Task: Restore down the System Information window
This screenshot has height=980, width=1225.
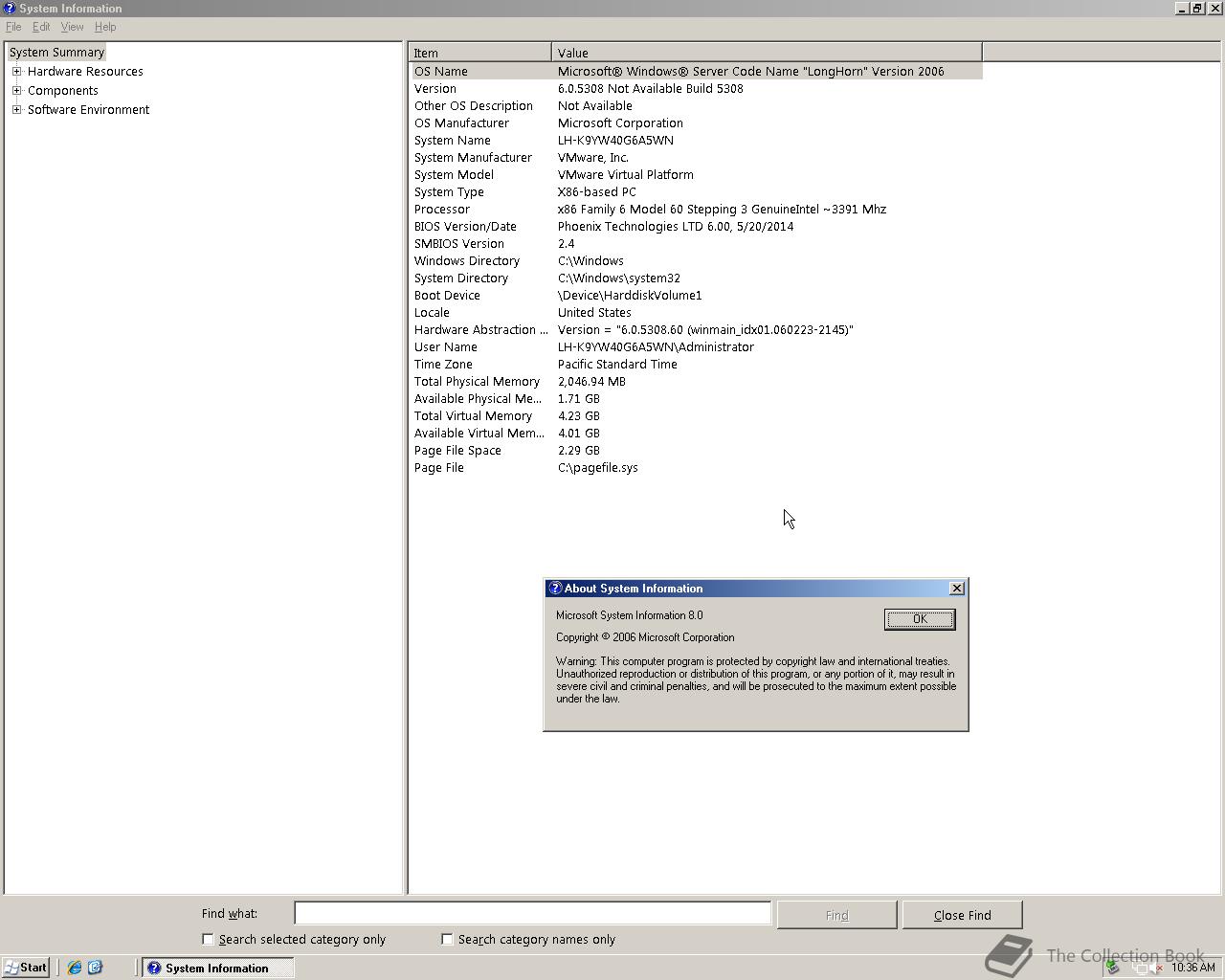Action: [x=1196, y=8]
